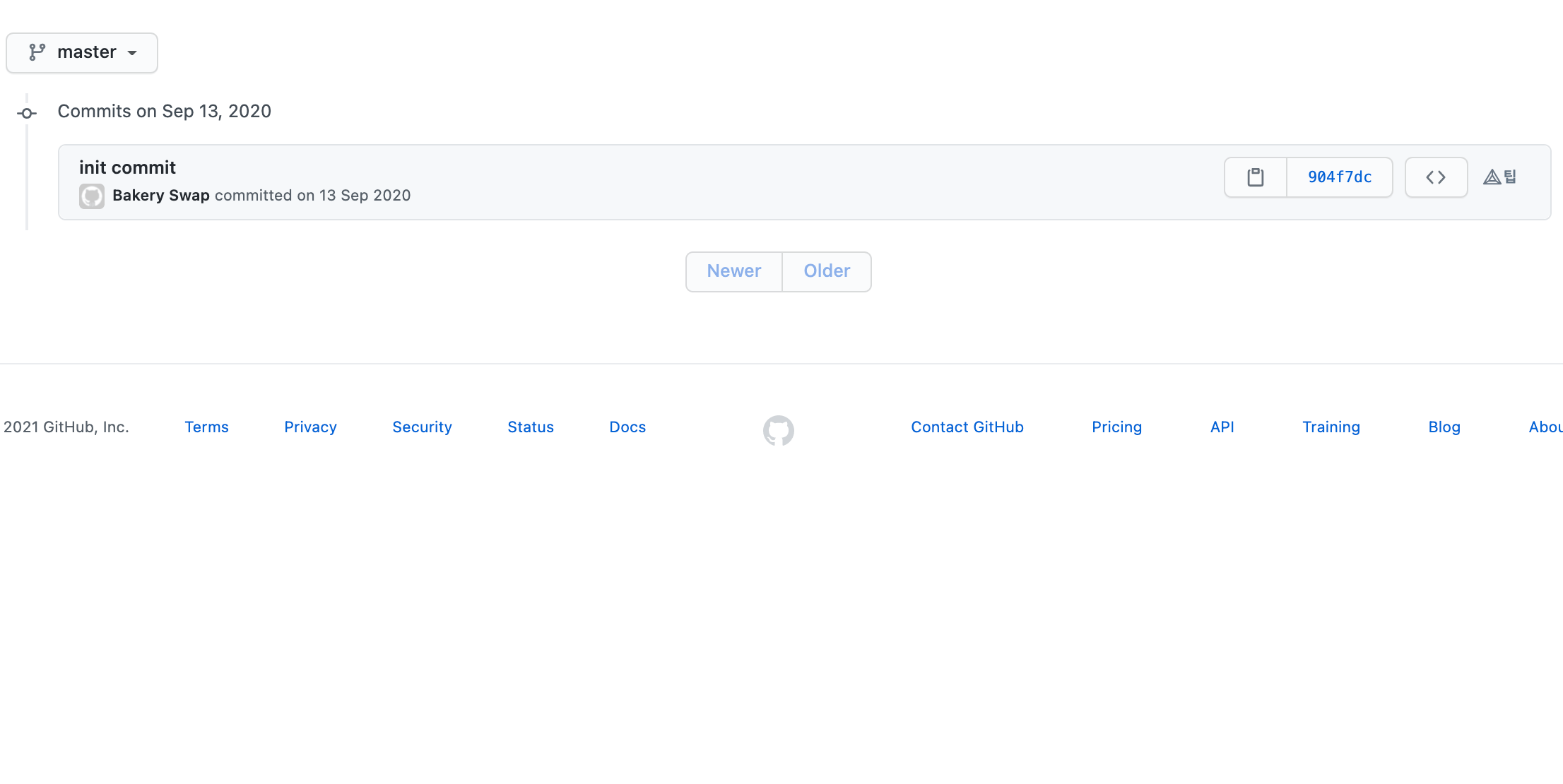This screenshot has width=1563, height=784.
Task: Visit the Pricing footer link
Action: 1116,427
